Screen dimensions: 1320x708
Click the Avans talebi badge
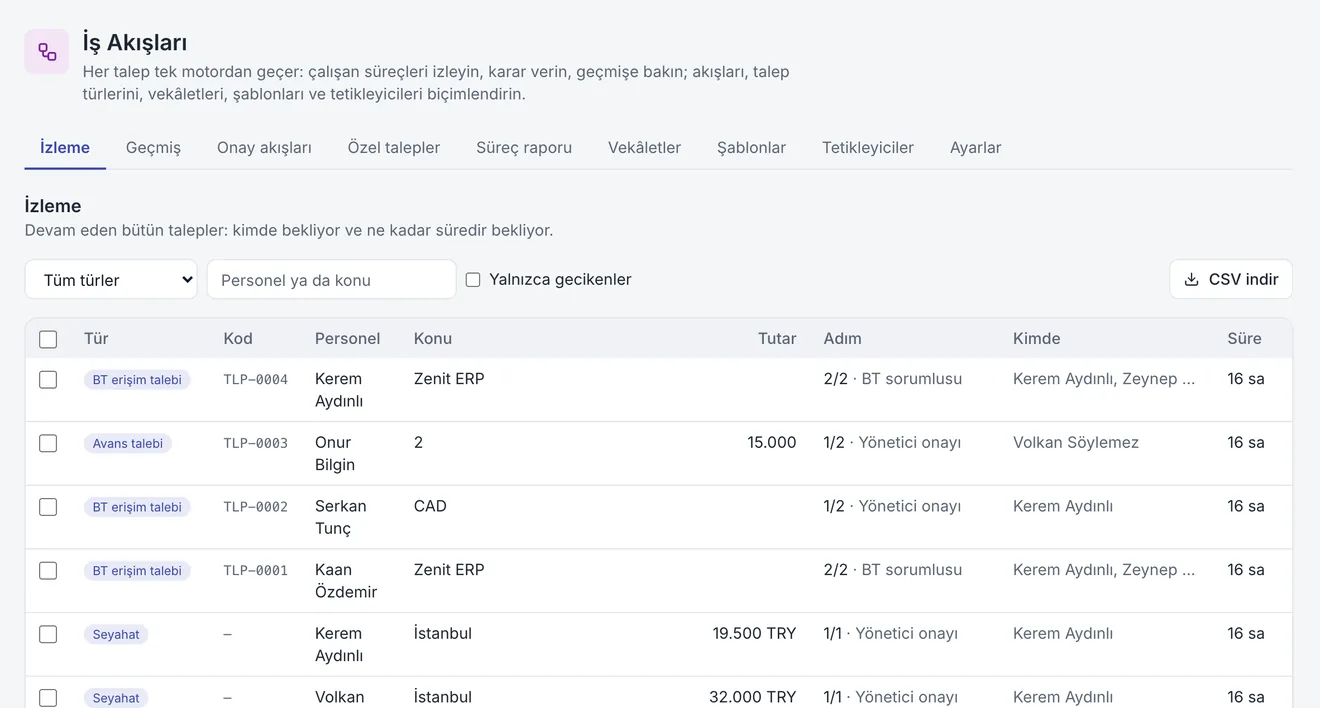[x=128, y=443]
